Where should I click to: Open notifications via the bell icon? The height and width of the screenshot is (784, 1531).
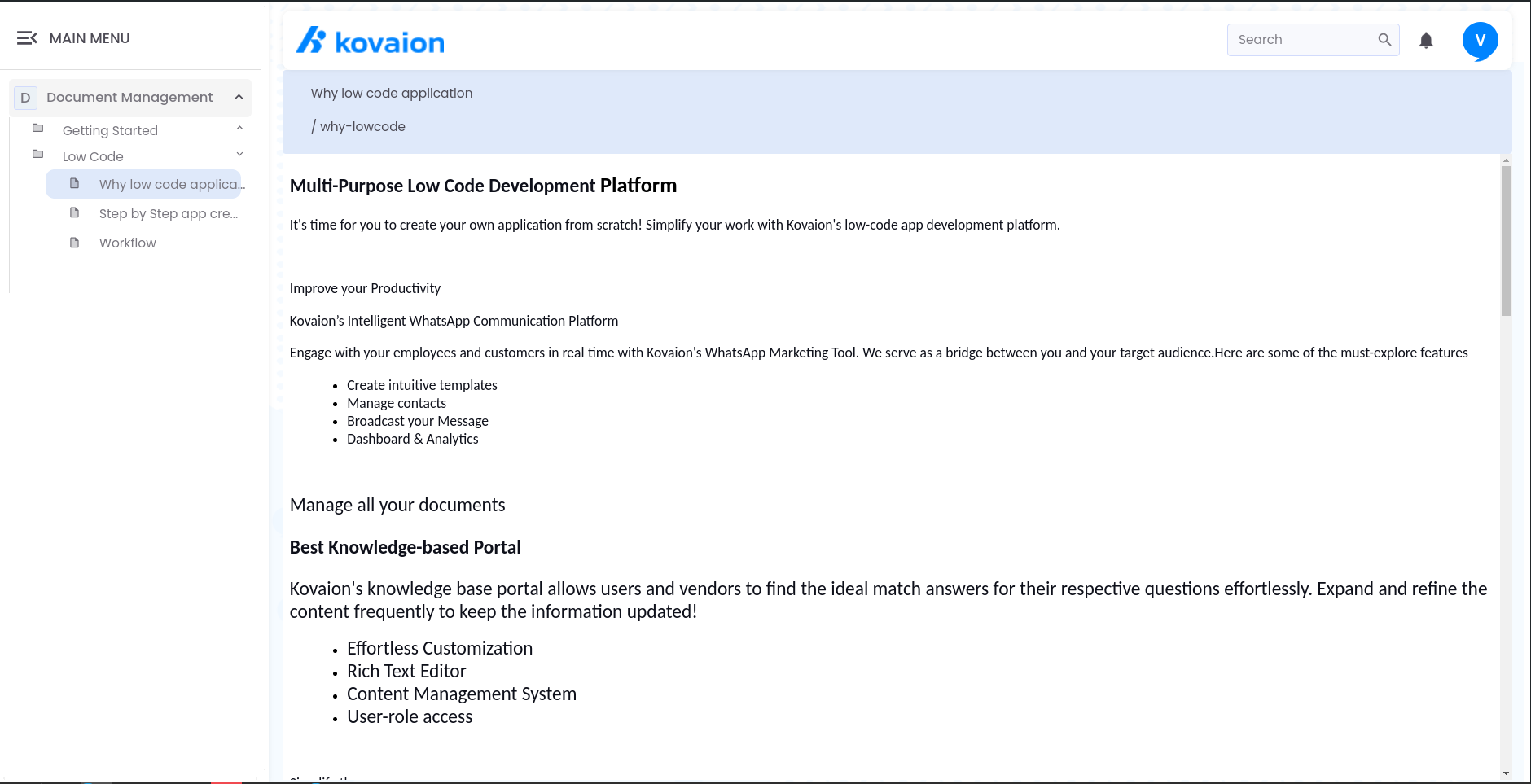[1426, 40]
